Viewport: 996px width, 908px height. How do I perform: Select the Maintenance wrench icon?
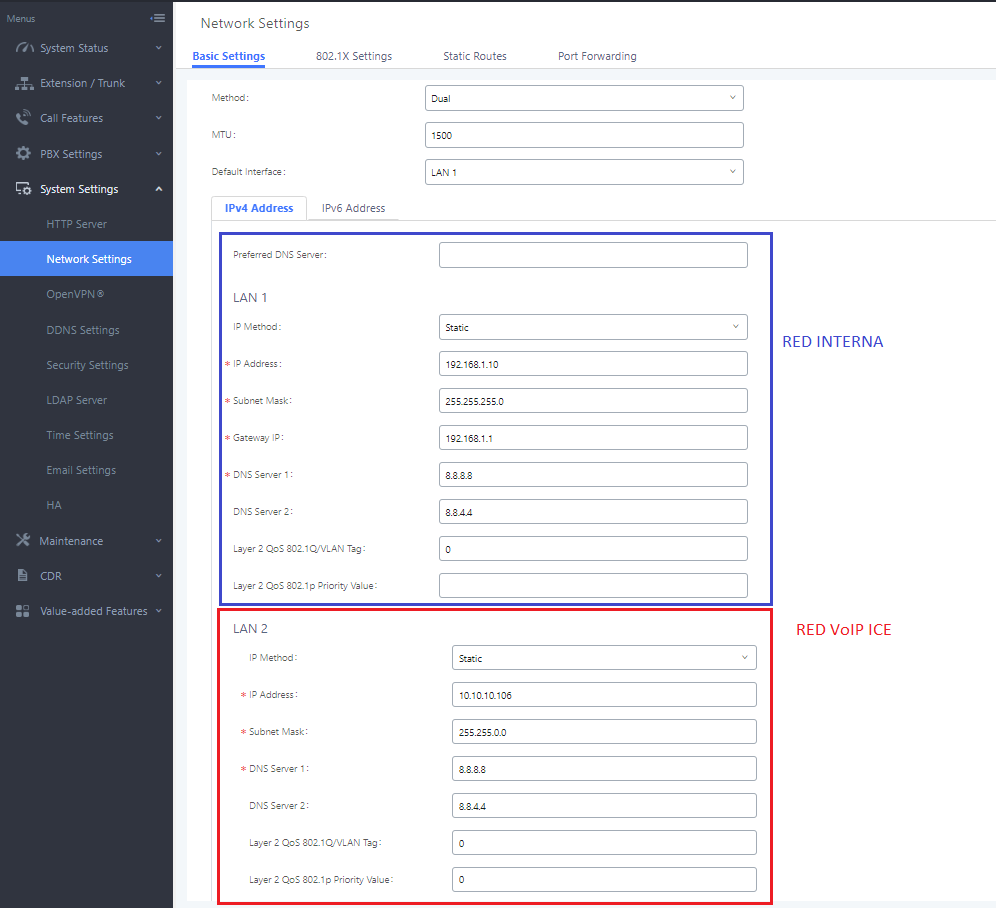pyautogui.click(x=23, y=540)
